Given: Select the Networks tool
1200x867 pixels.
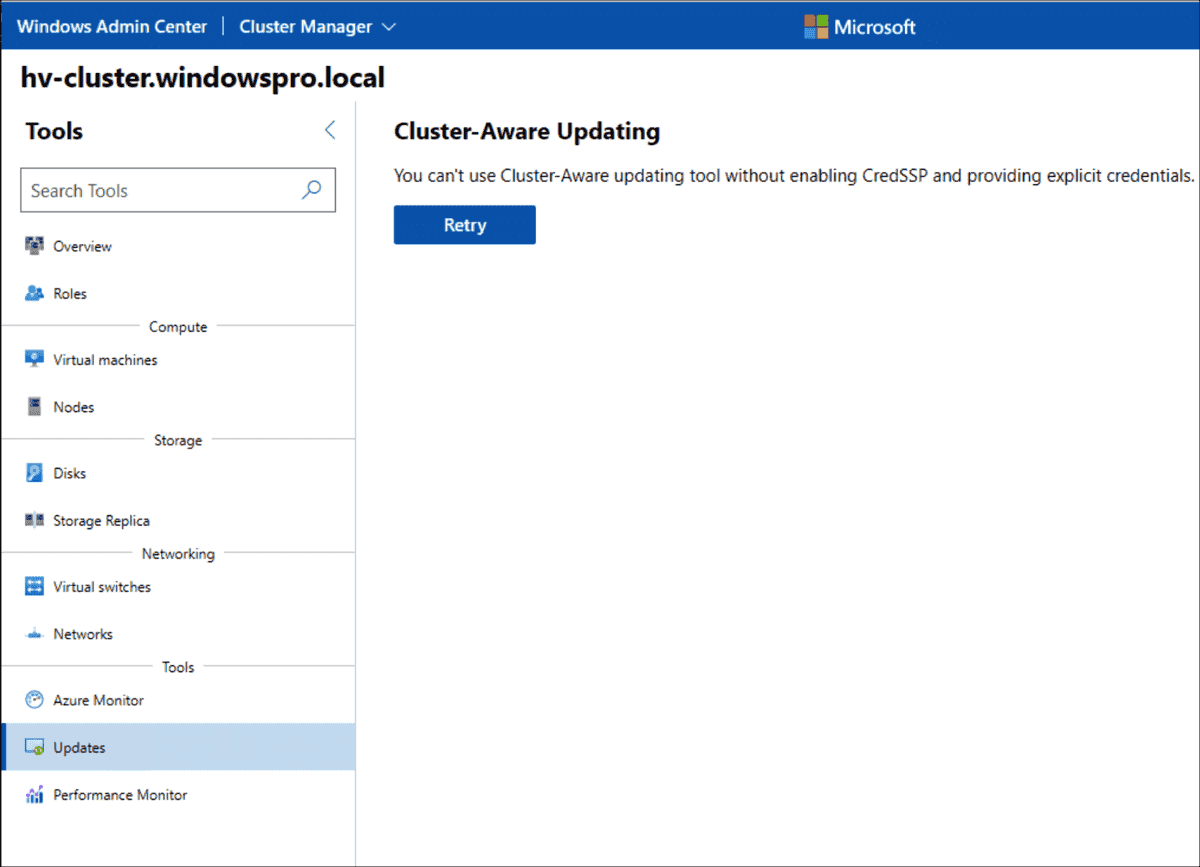Looking at the screenshot, I should [83, 634].
